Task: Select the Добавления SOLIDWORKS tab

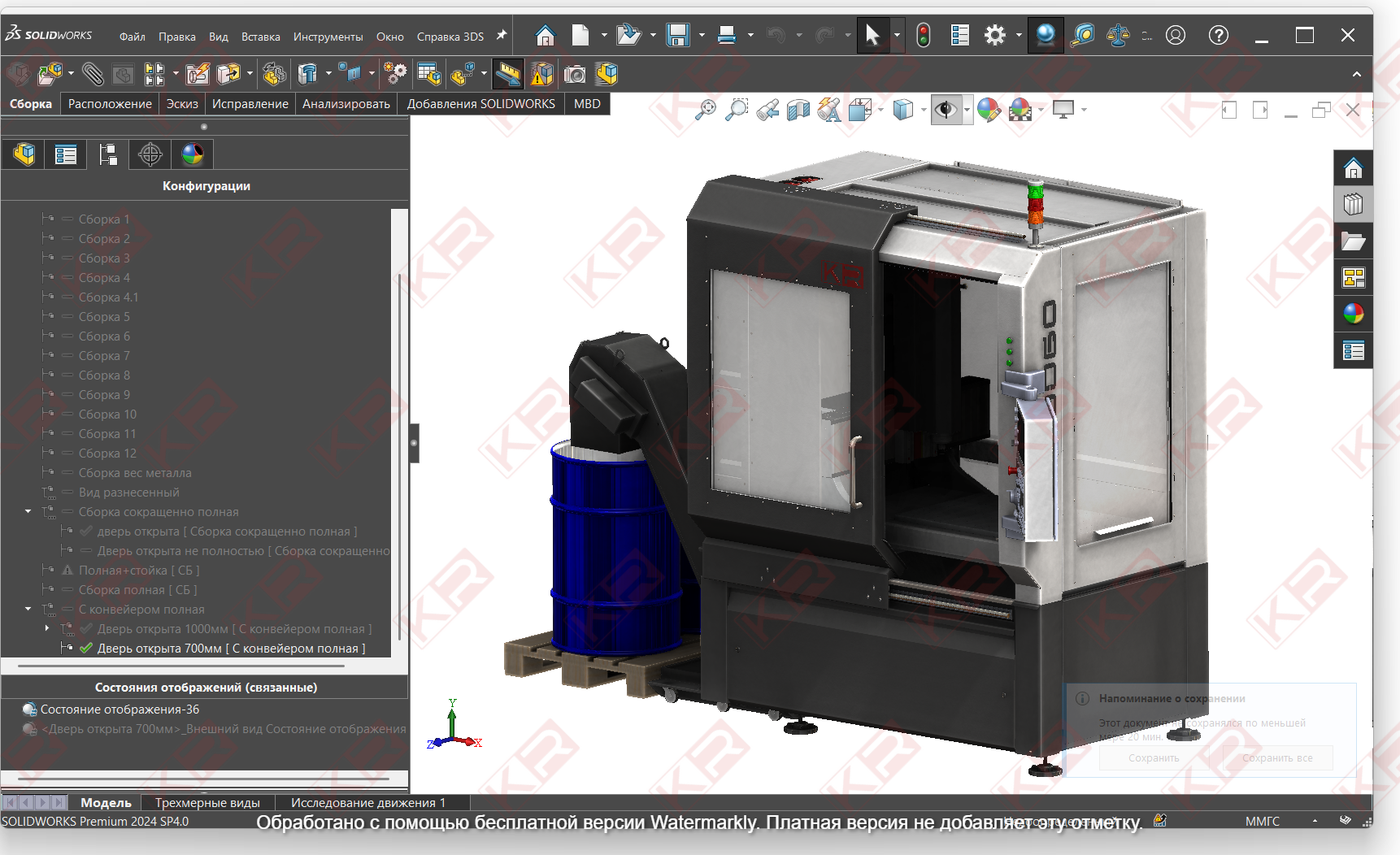Action: coord(480,104)
